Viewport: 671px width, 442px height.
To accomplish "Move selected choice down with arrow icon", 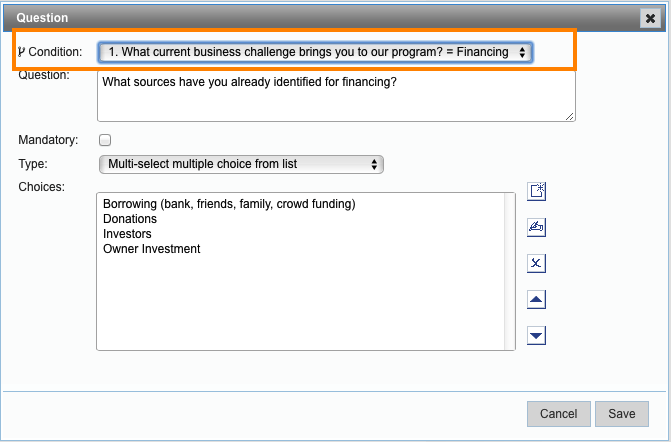I will coord(537,335).
